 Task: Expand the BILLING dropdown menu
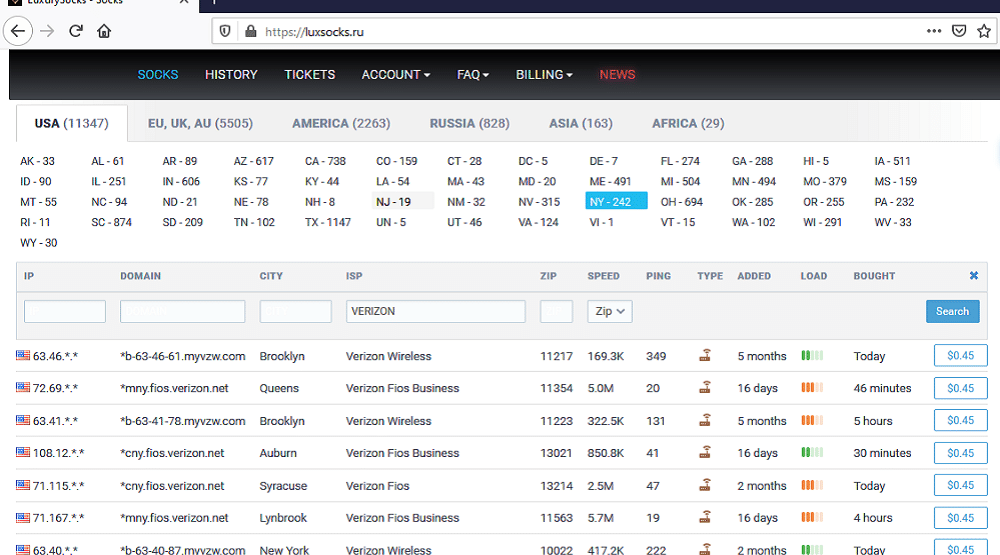(544, 75)
